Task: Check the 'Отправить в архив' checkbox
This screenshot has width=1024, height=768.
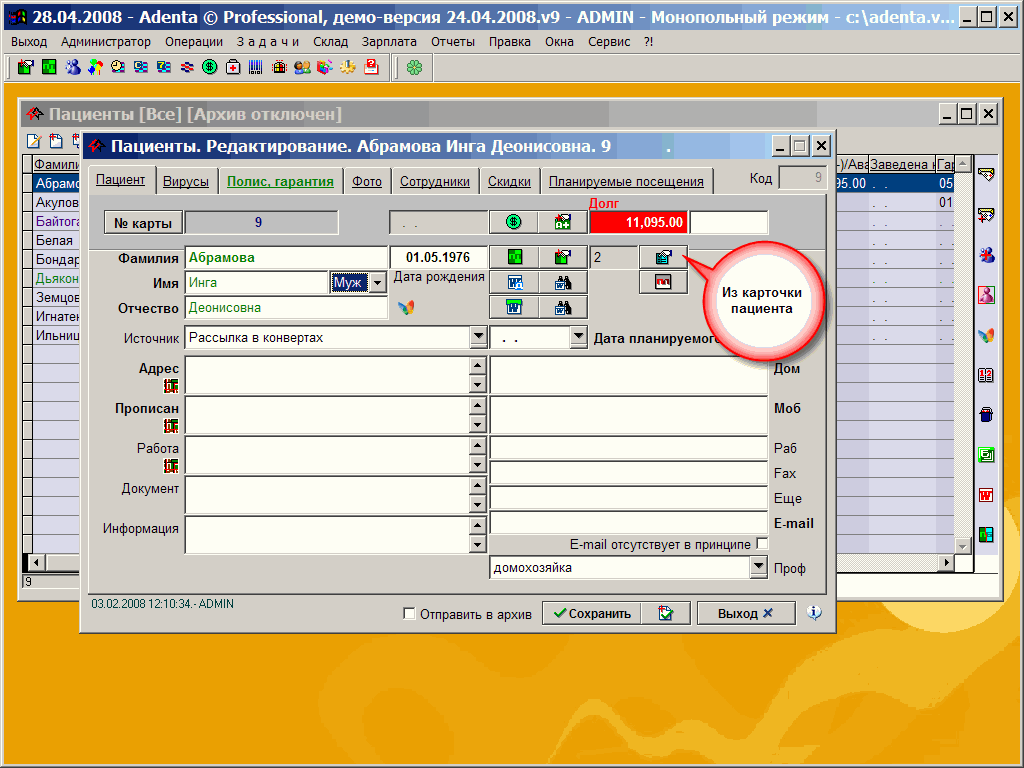Action: point(409,614)
